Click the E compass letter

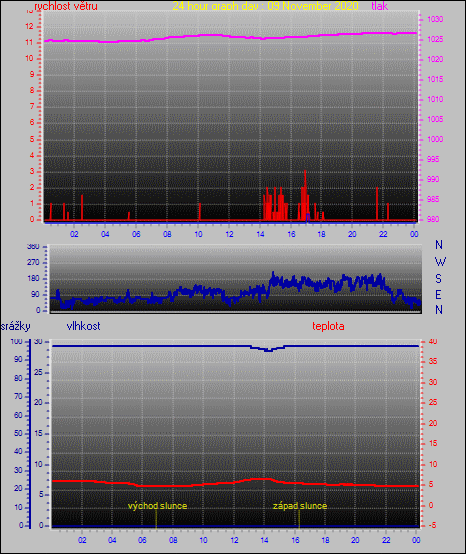[x=438, y=294]
